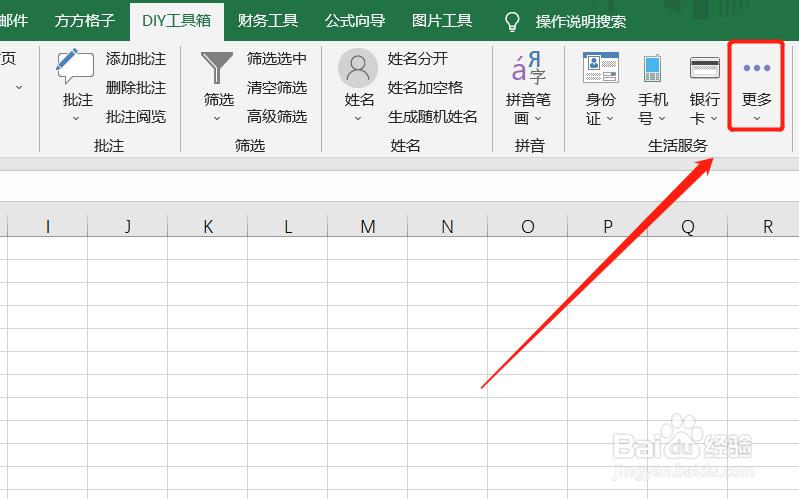The width and height of the screenshot is (799, 499).
Task: Expand the 手机号 dropdown arrow
Action: click(662, 119)
